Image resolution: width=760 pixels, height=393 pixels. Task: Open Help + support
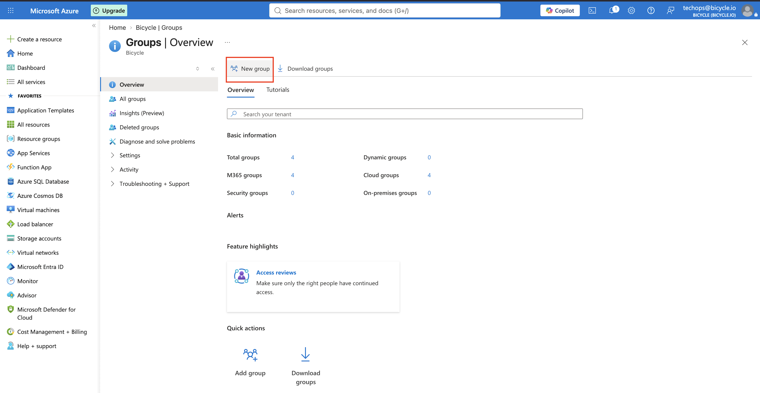pyautogui.click(x=32, y=346)
